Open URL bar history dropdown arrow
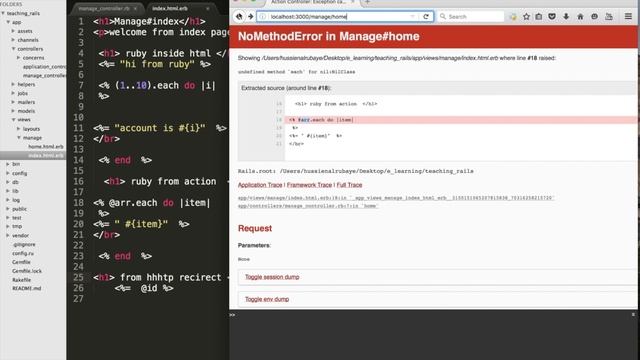Viewport: 640px width, 360px height. point(412,17)
